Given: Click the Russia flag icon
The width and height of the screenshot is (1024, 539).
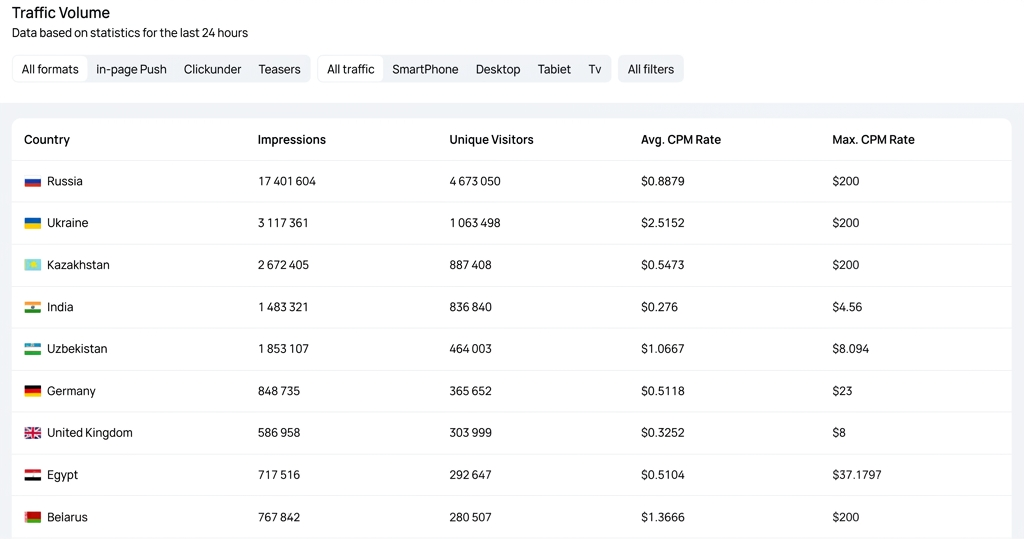Looking at the screenshot, I should [33, 182].
